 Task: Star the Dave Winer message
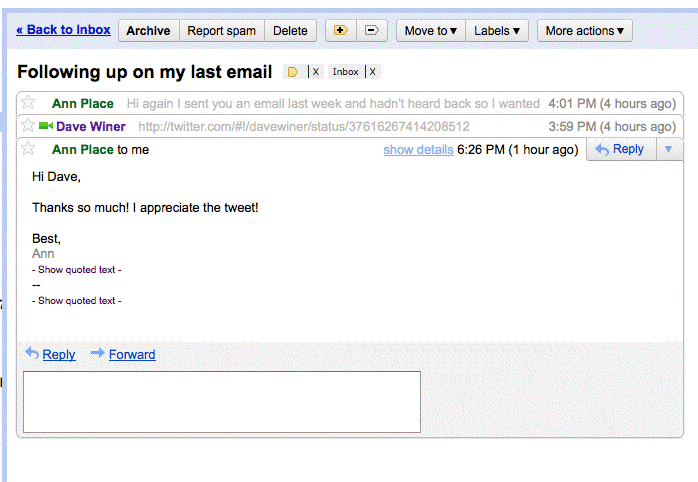(29, 126)
